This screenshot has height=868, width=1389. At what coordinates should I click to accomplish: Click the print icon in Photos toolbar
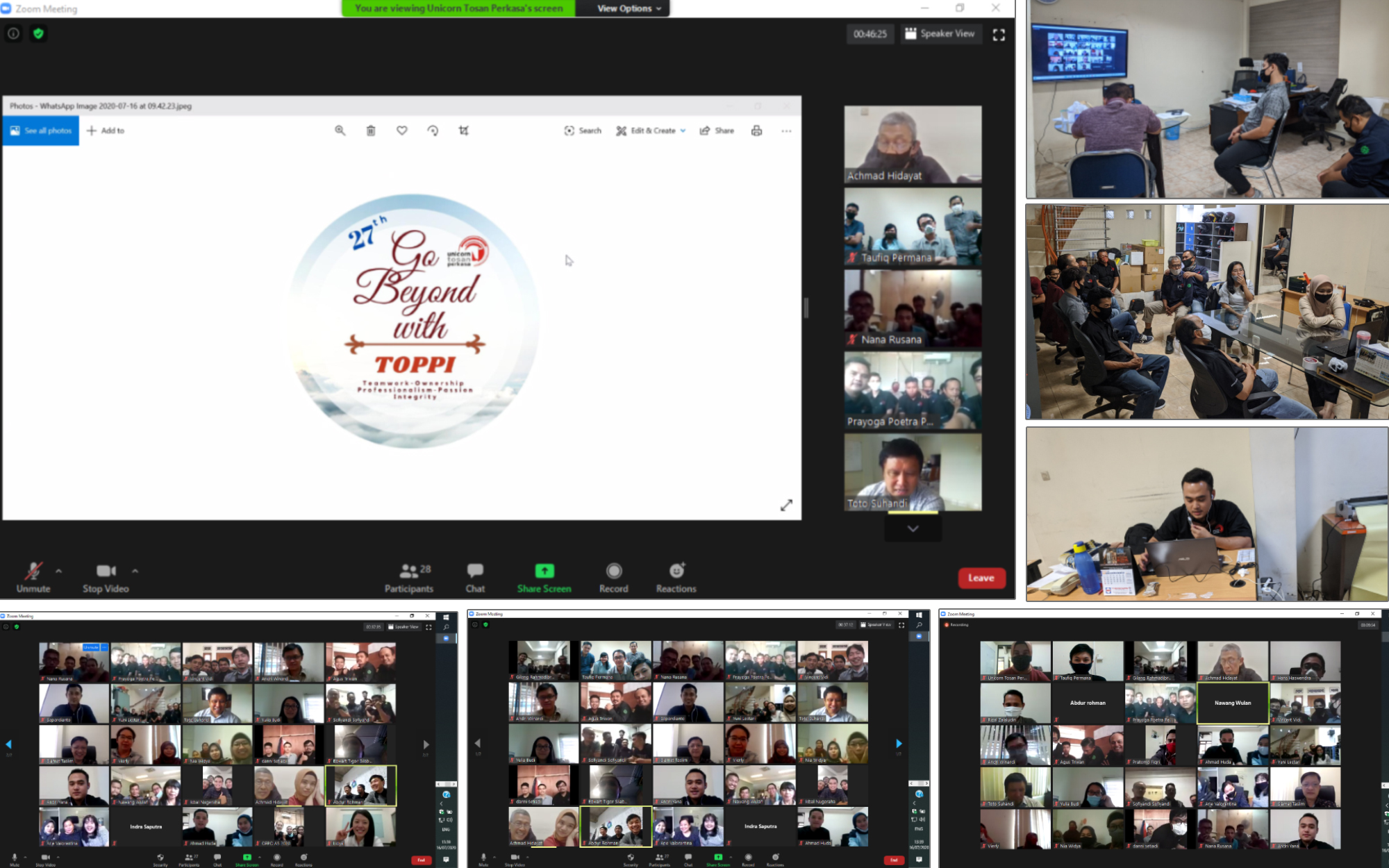[756, 131]
